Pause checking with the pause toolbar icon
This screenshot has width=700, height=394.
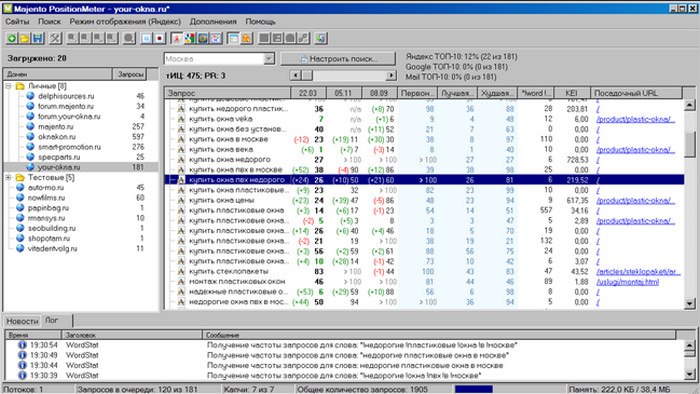coord(146,38)
